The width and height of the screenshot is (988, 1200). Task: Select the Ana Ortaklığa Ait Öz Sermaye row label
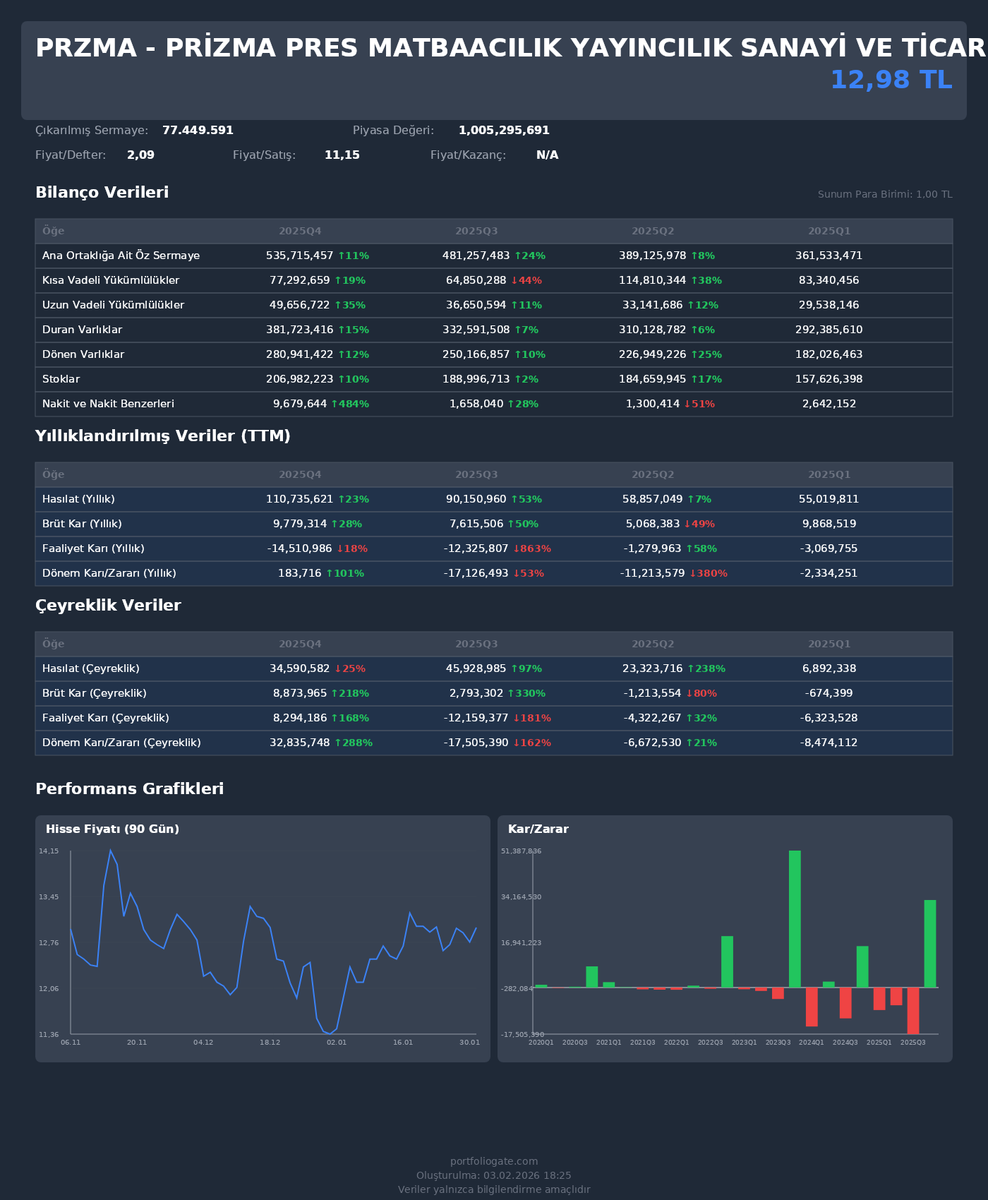[x=121, y=256]
